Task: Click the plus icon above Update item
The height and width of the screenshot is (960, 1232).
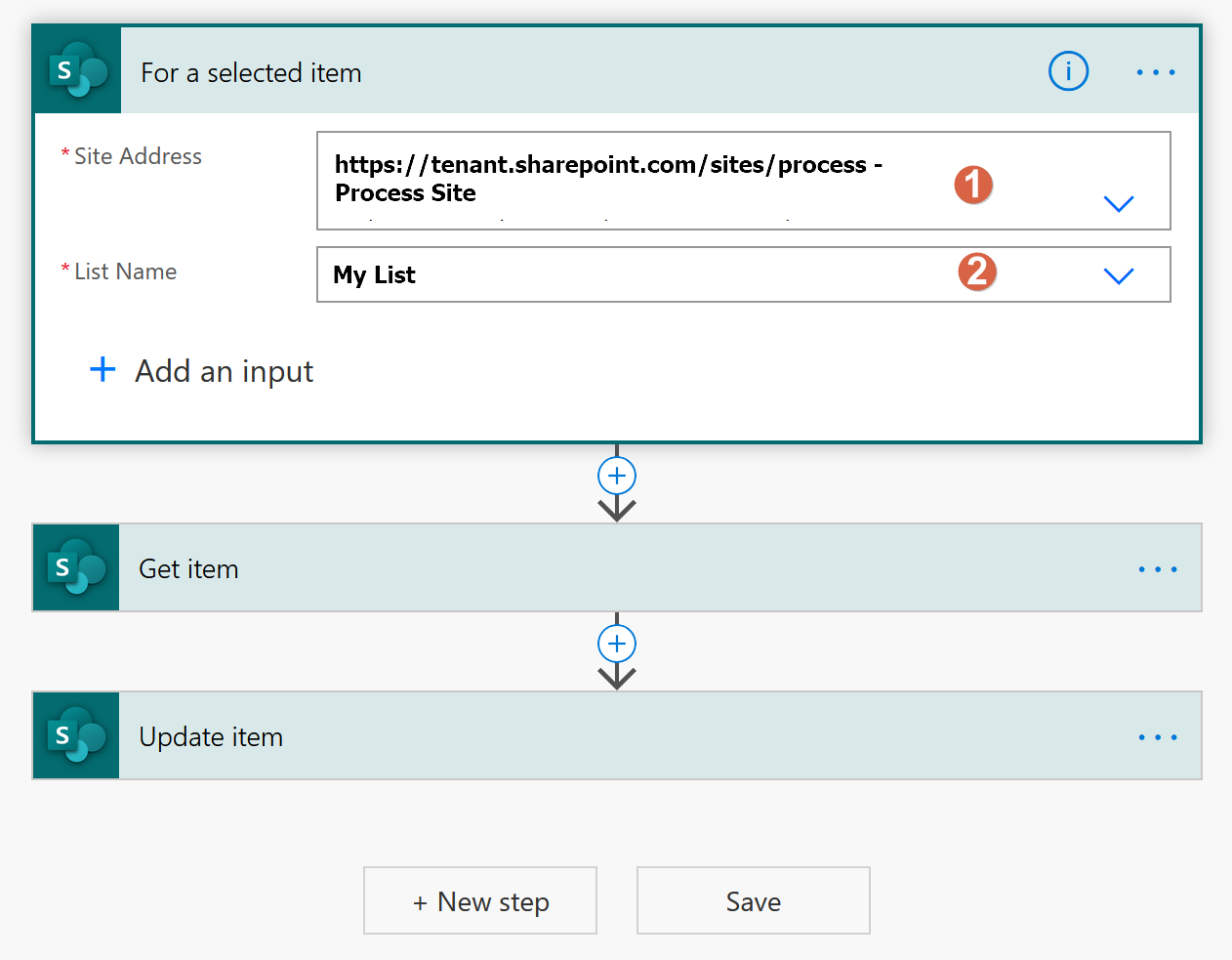Action: tap(616, 643)
